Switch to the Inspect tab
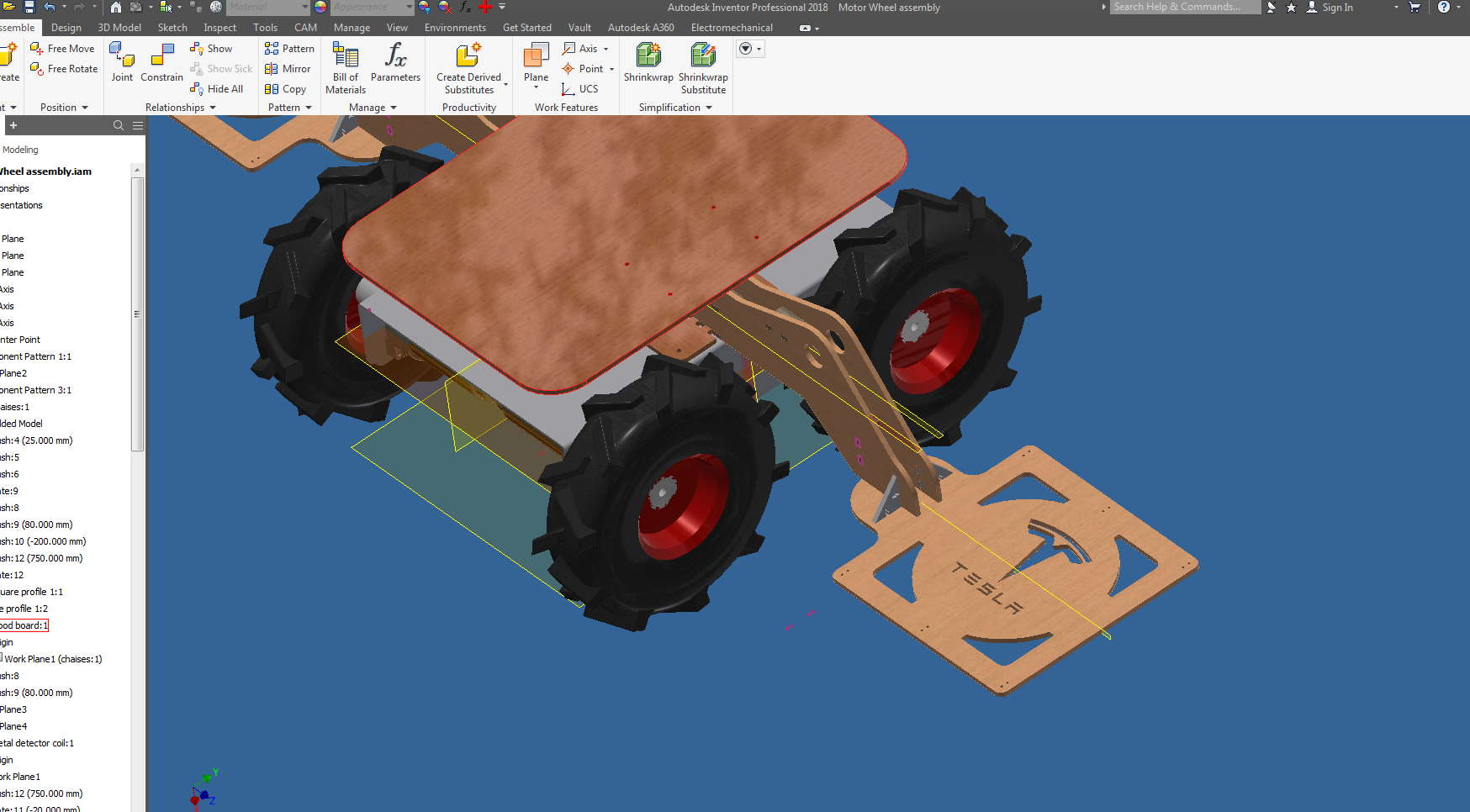Viewport: 1470px width, 812px height. (219, 28)
